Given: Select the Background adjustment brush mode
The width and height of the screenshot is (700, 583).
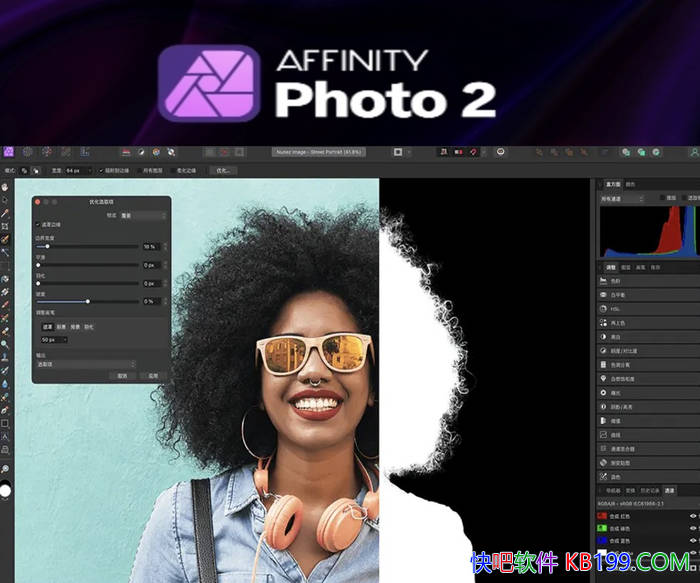Looking at the screenshot, I should pos(75,327).
